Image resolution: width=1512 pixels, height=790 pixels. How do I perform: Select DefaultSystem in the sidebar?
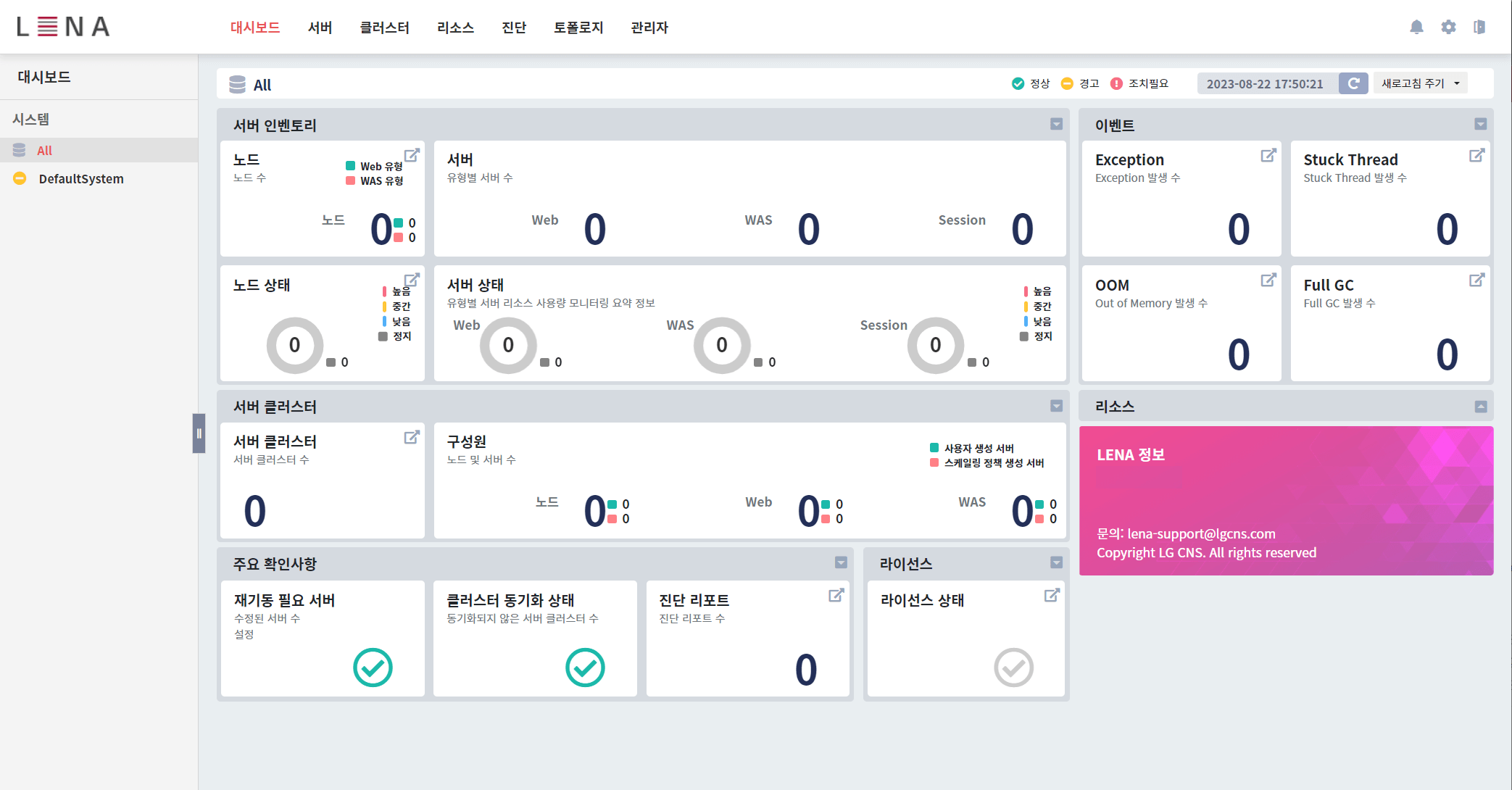coord(81,179)
